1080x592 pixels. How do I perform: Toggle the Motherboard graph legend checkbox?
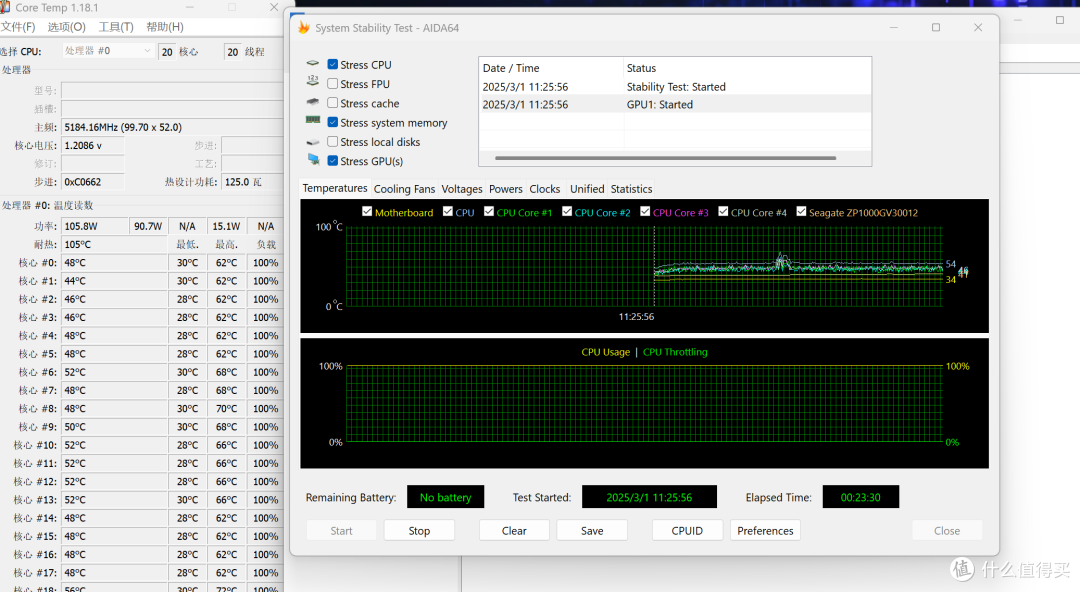coord(367,212)
